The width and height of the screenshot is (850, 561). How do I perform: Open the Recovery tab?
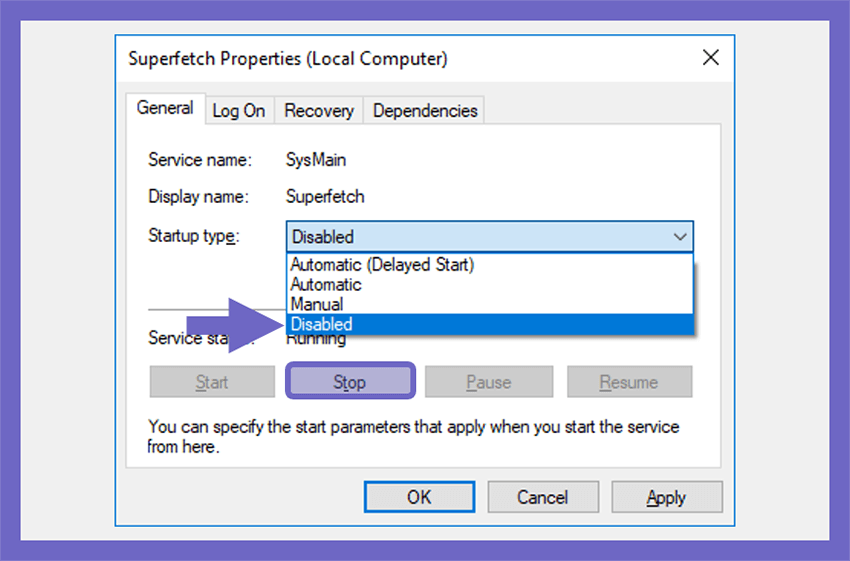[319, 111]
